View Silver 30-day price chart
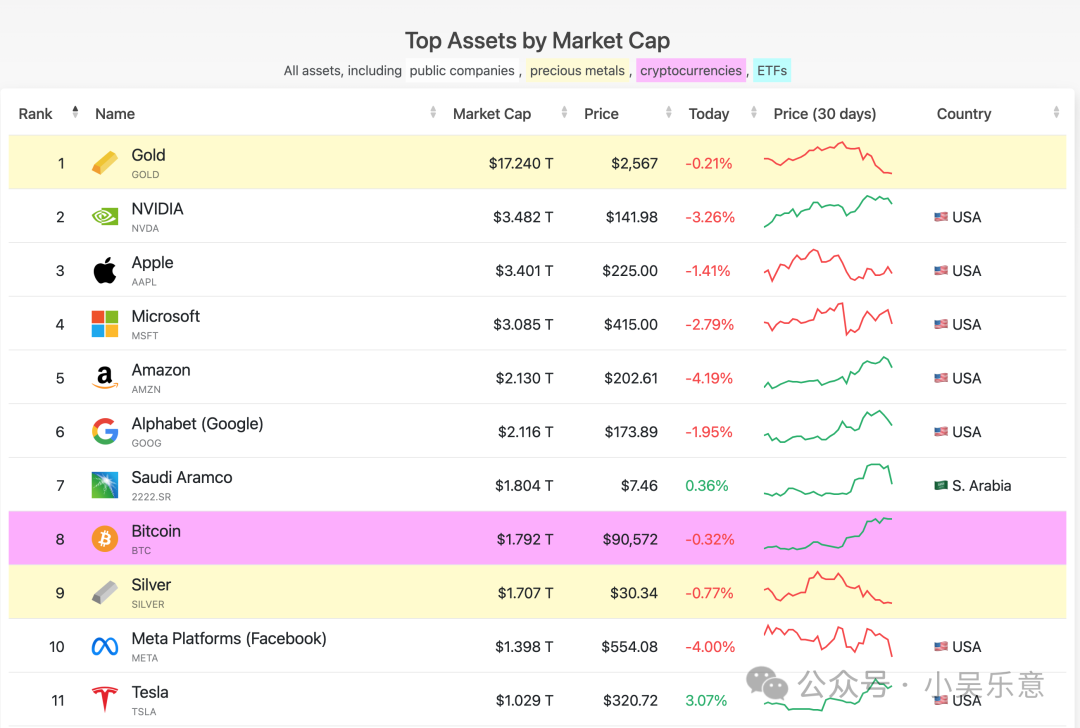The height and width of the screenshot is (728, 1080). tap(828, 587)
